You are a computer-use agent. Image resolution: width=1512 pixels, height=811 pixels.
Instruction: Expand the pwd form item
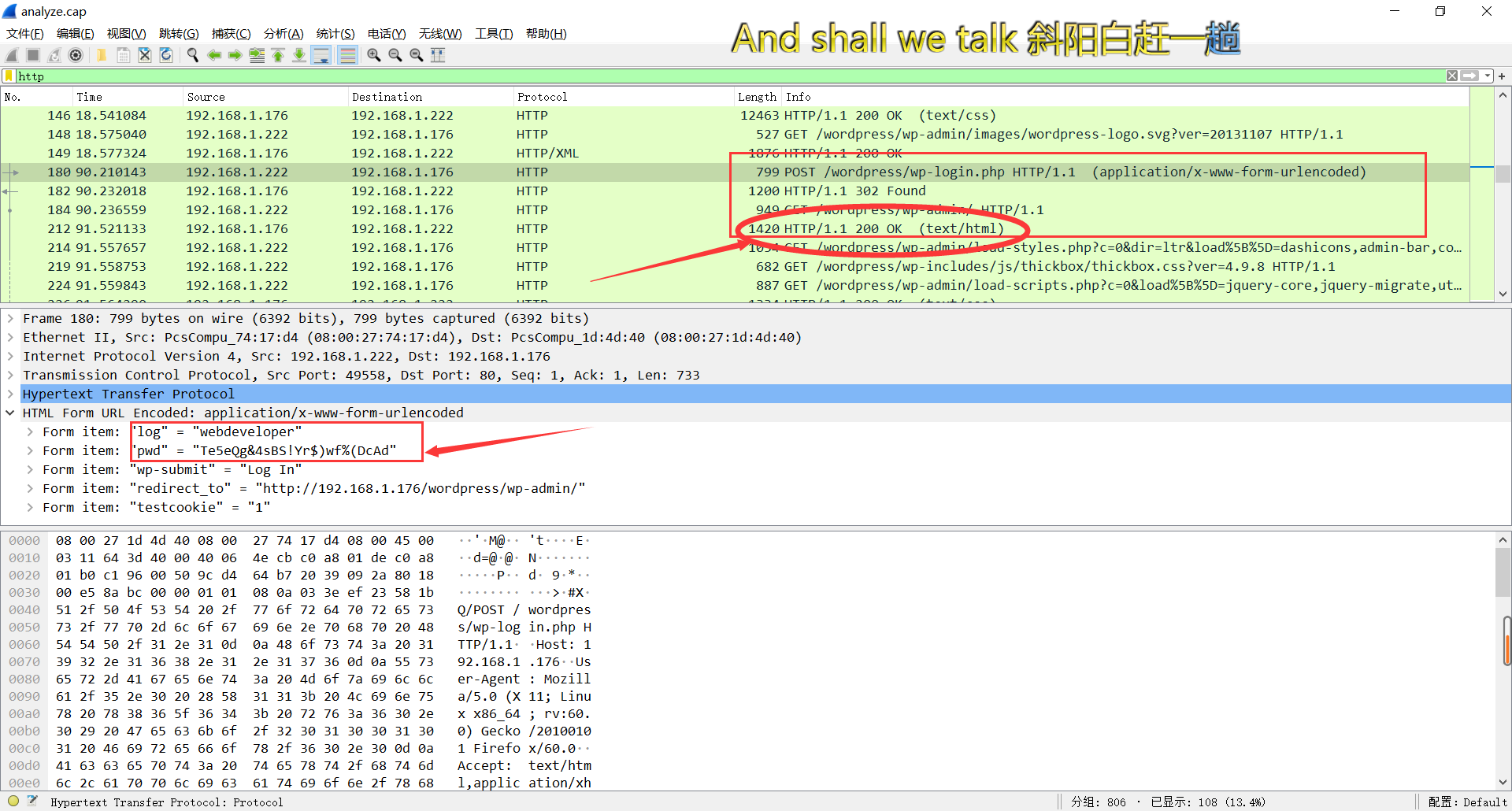coord(30,450)
